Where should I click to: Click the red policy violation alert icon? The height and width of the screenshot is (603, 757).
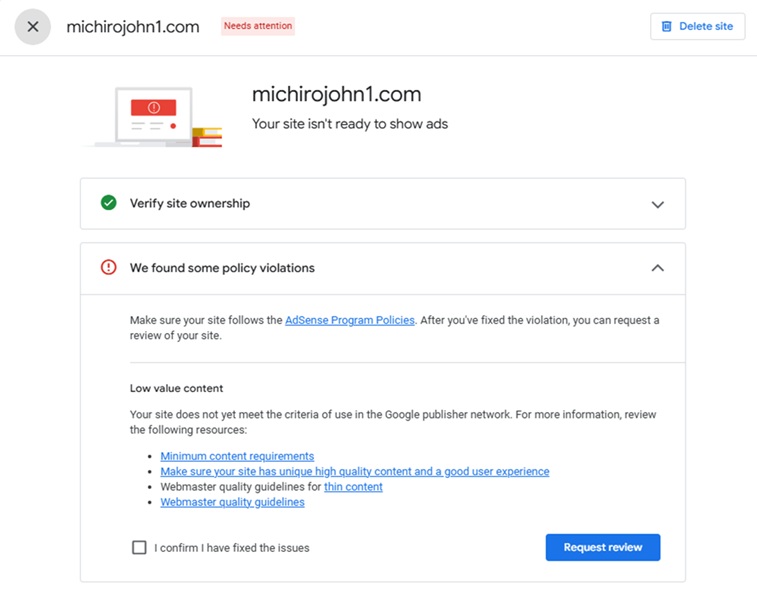(109, 268)
